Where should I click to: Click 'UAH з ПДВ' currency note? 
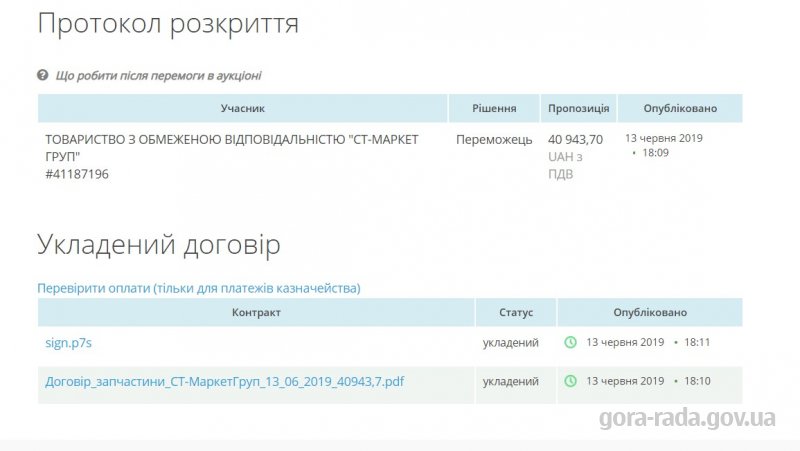tap(565, 165)
